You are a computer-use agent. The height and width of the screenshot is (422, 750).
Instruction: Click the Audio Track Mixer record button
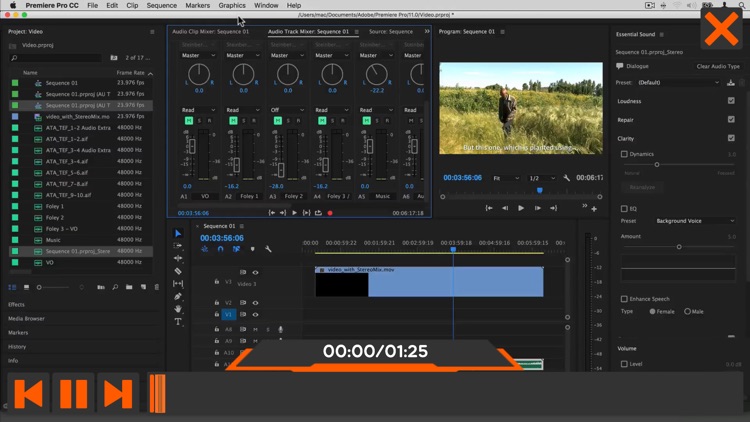(x=330, y=213)
